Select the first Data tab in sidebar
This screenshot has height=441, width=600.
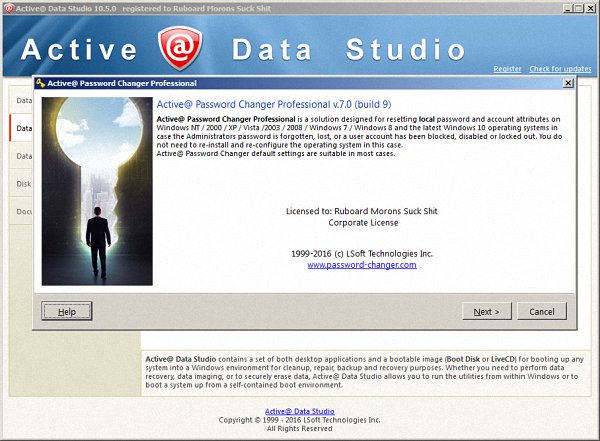tap(22, 100)
